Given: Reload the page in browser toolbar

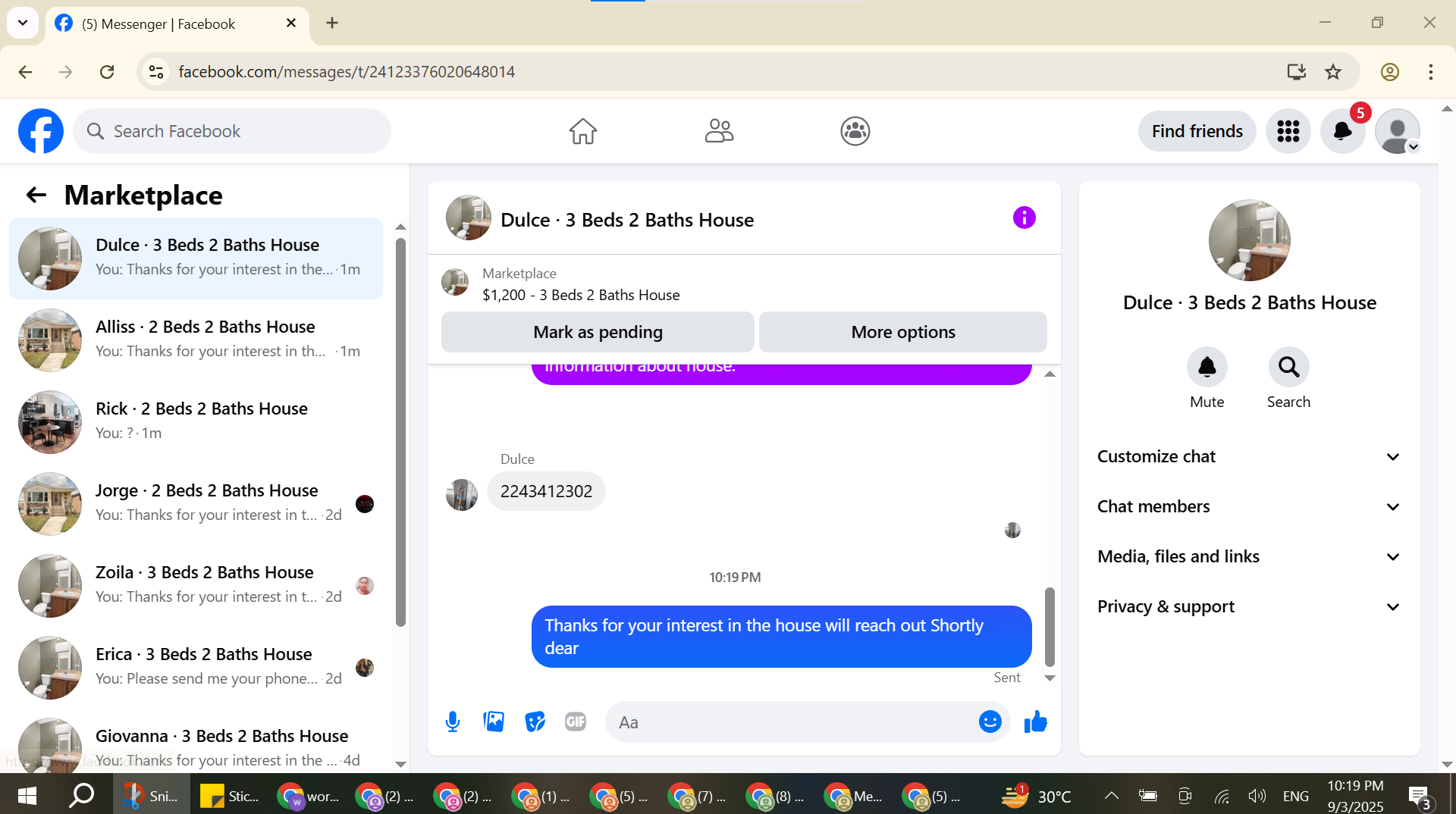Looking at the screenshot, I should click(107, 72).
